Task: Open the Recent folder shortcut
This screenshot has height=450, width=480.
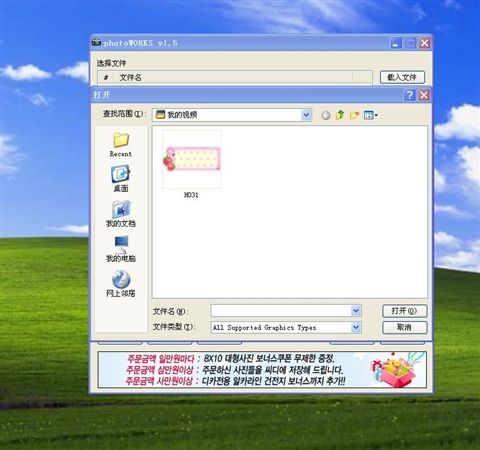Action: tap(121, 144)
